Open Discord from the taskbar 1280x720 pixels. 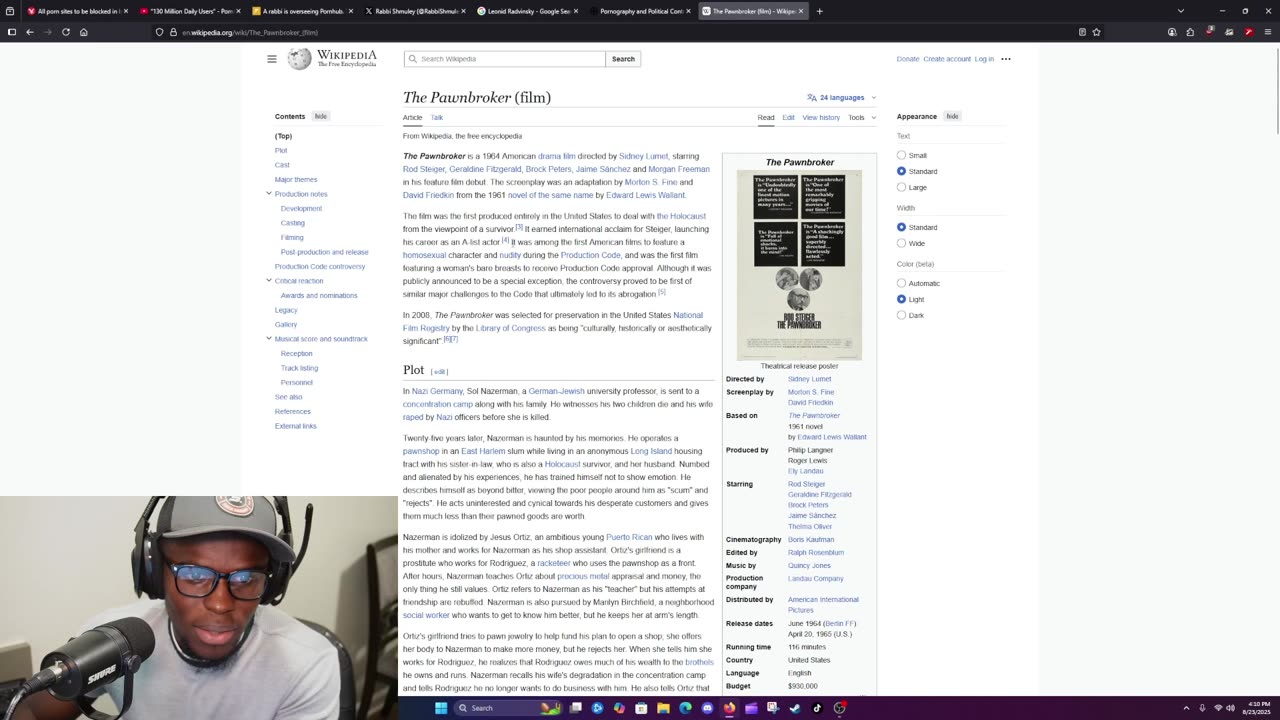(707, 708)
